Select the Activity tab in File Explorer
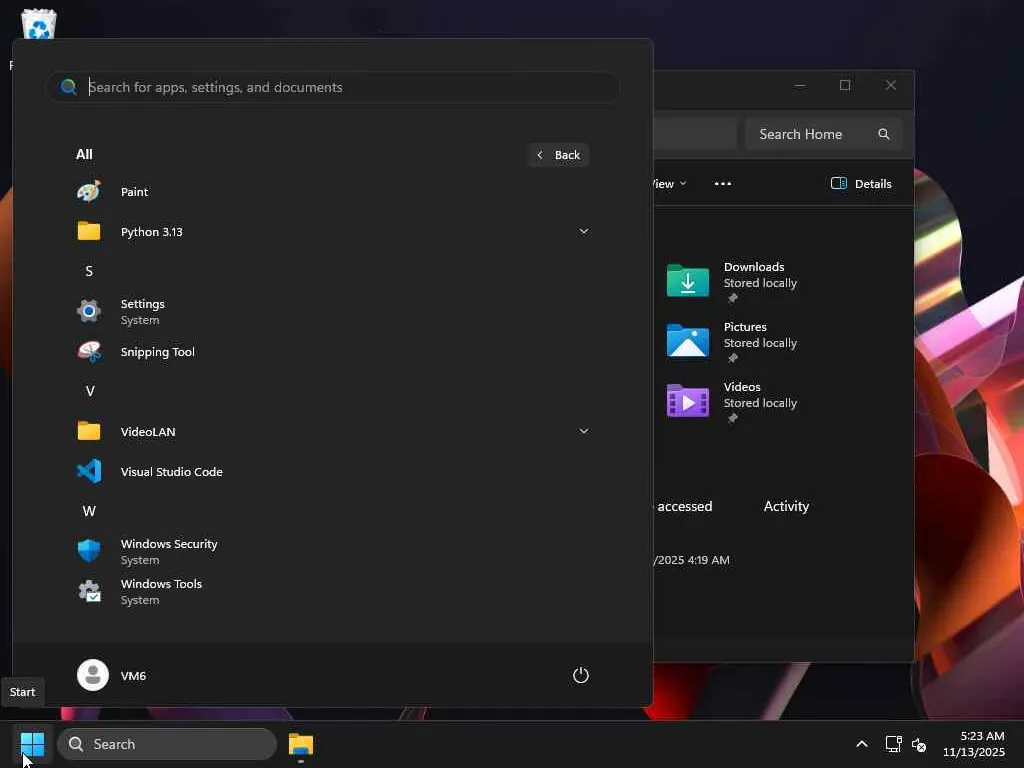 [x=786, y=506]
